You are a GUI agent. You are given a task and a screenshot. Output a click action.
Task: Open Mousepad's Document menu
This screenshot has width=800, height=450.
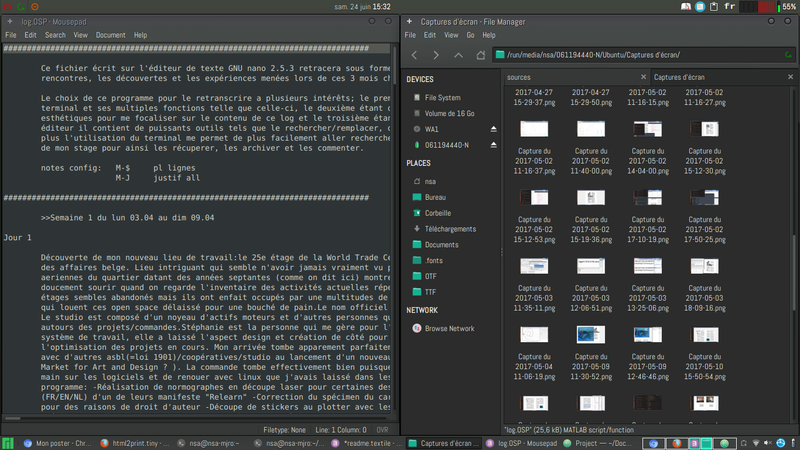click(x=110, y=35)
